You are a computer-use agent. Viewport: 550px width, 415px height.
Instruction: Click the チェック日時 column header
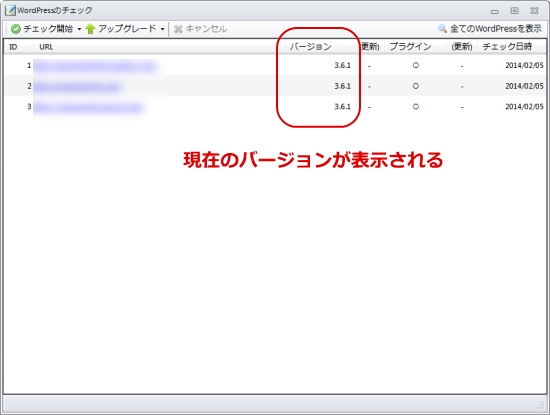coord(507,47)
